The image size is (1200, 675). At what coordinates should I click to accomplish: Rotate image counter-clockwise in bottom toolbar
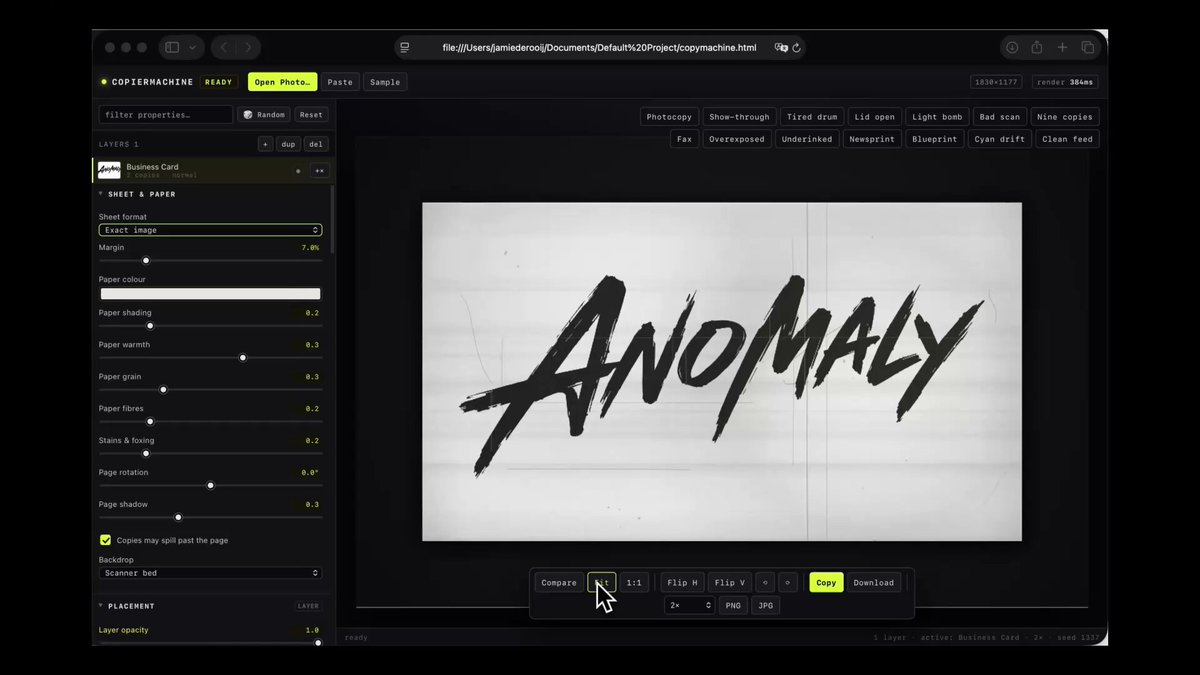(x=766, y=582)
